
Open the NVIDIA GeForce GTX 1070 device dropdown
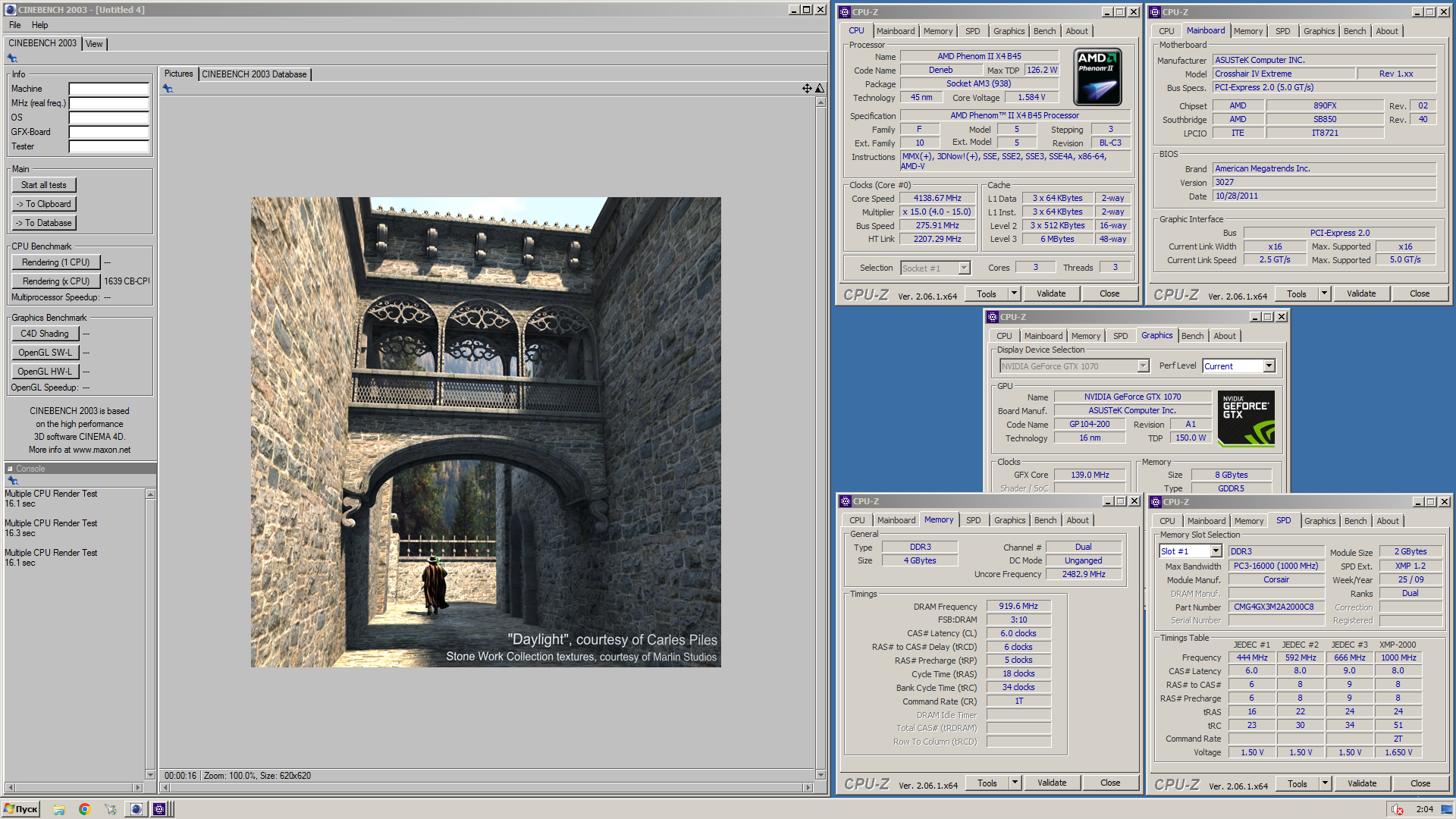[x=1075, y=366]
